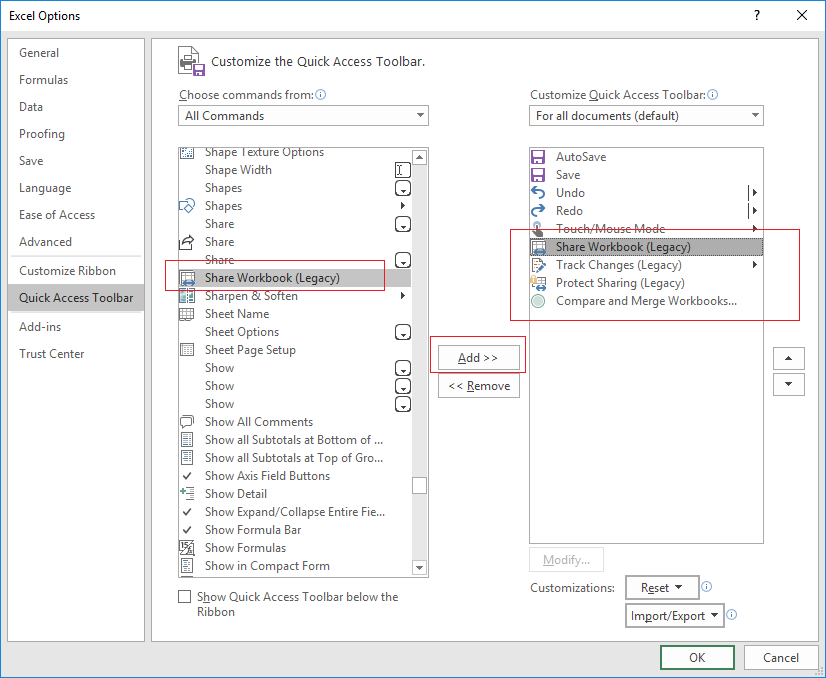
Task: Click the AutoSave icon in toolbar list
Action: click(x=538, y=157)
